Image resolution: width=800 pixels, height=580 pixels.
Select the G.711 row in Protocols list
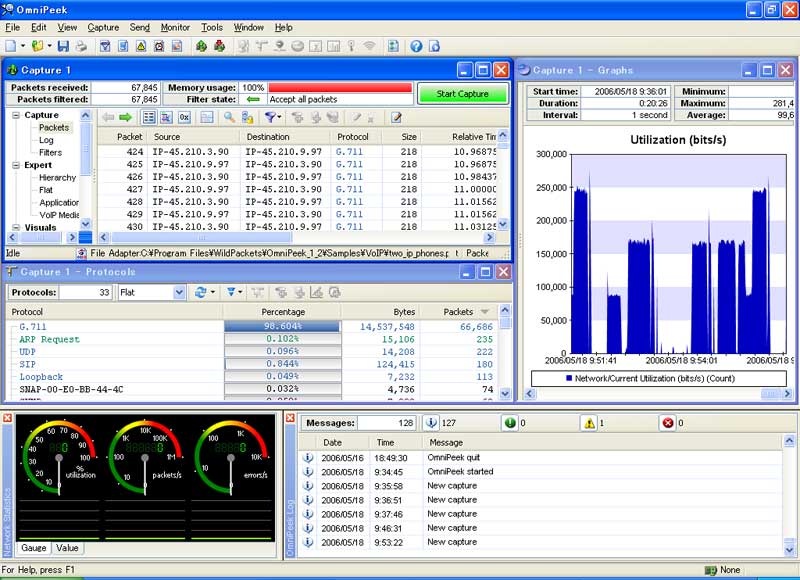253,326
